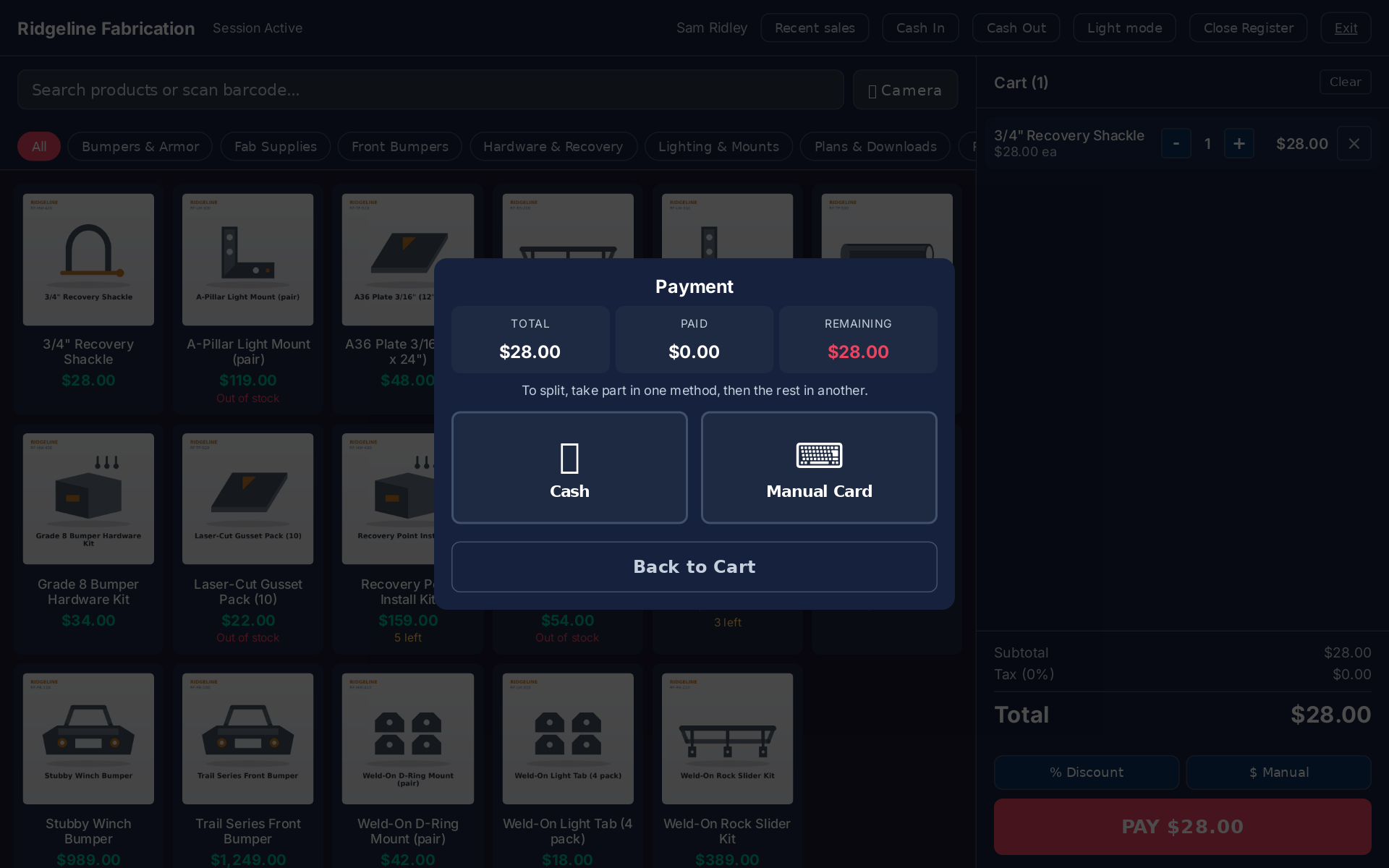The image size is (1389, 868).
Task: Select Grade 8 Bumper Hardware Kit thumbnail
Action: coord(88,499)
